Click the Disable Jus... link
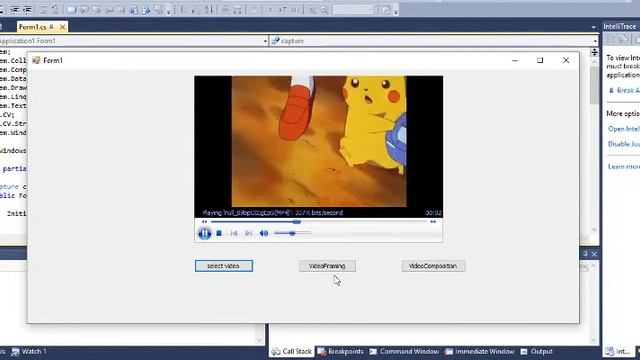 [x=624, y=144]
